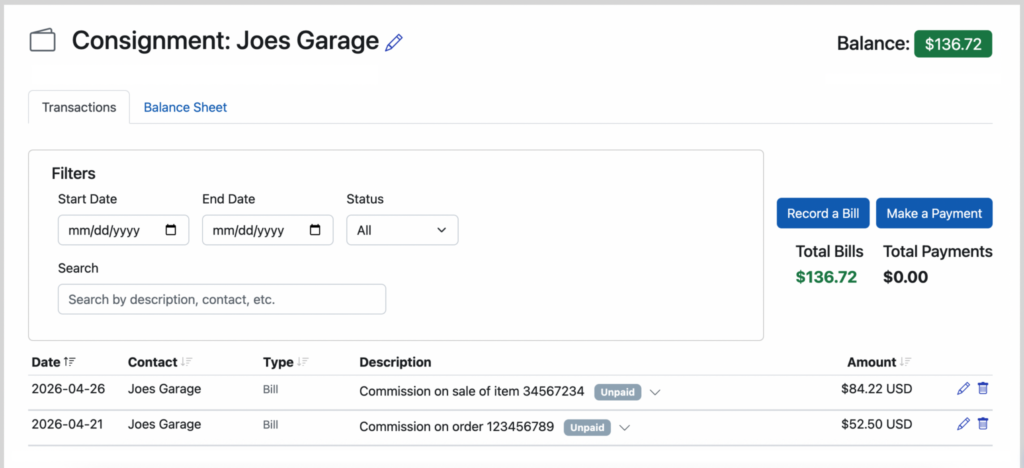Edit the $84.22 commission bill
The image size is (1024, 468).
click(963, 388)
